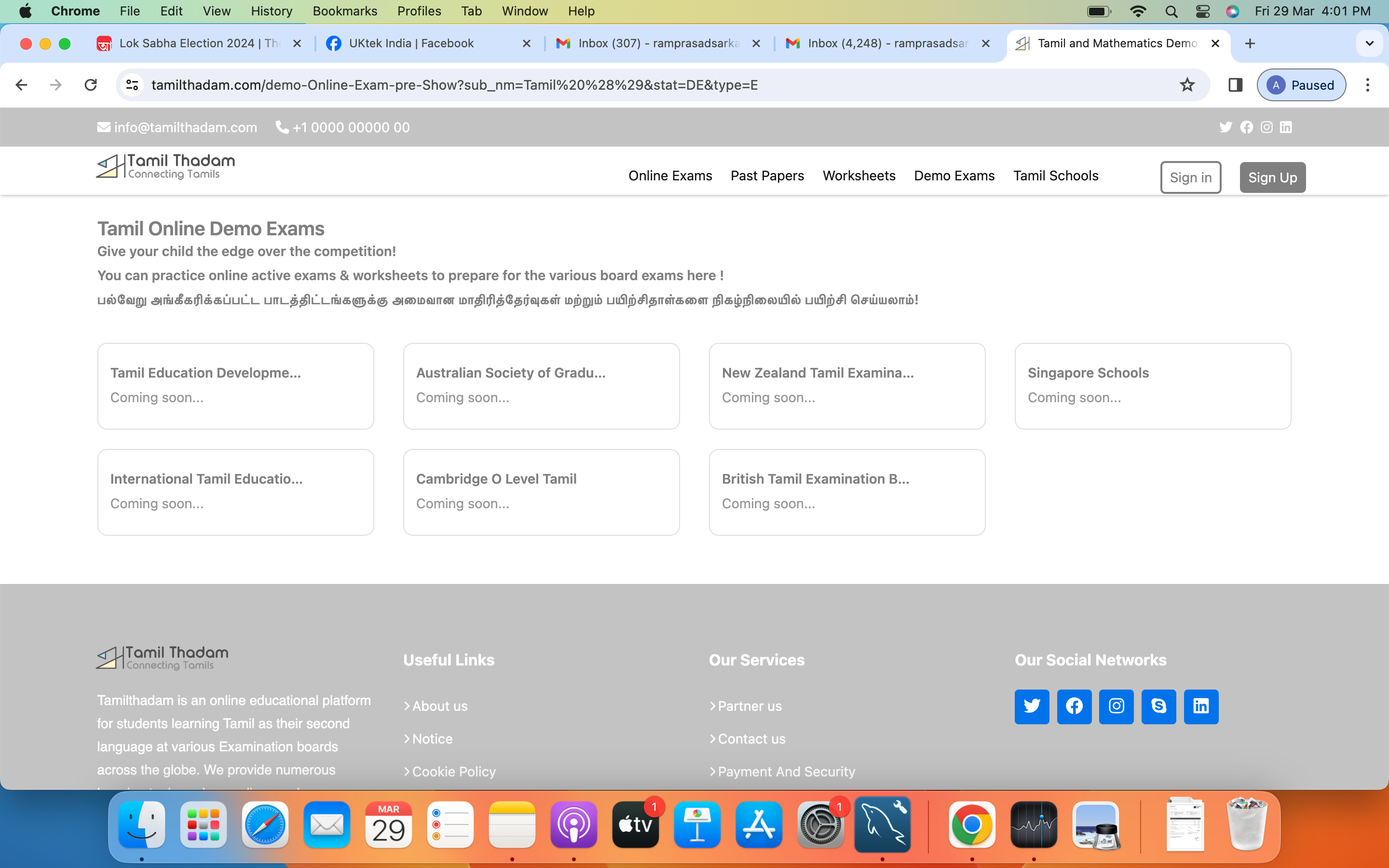The height and width of the screenshot is (868, 1389).
Task: Open the Skype social network button
Action: click(x=1158, y=706)
